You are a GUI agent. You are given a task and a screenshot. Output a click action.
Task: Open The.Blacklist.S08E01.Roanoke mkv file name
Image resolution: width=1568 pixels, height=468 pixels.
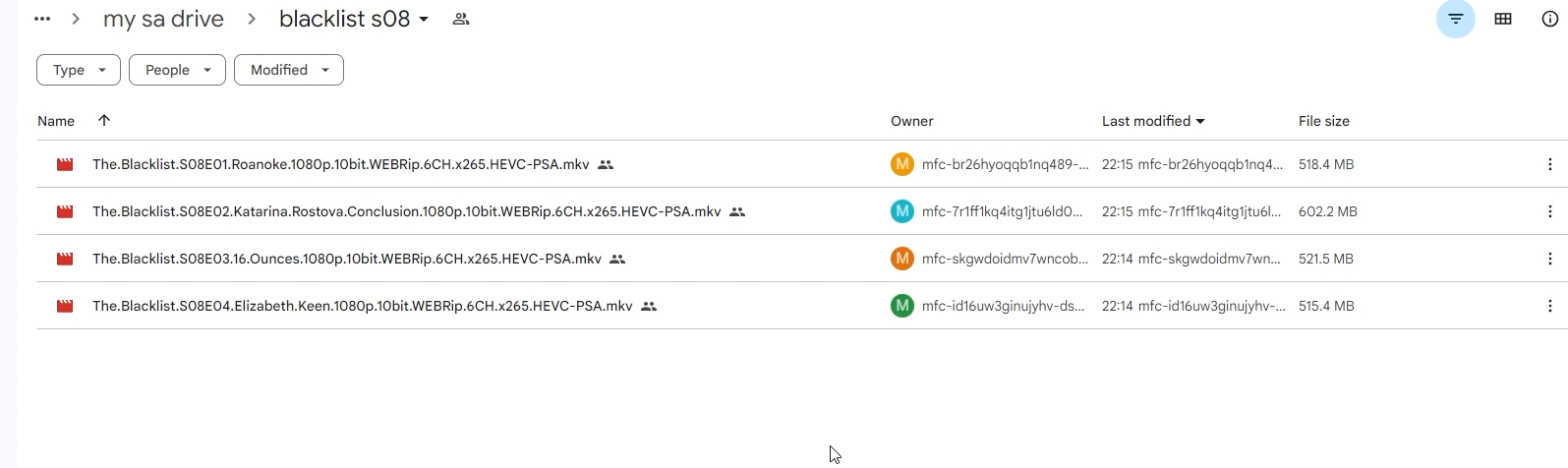pos(341,164)
